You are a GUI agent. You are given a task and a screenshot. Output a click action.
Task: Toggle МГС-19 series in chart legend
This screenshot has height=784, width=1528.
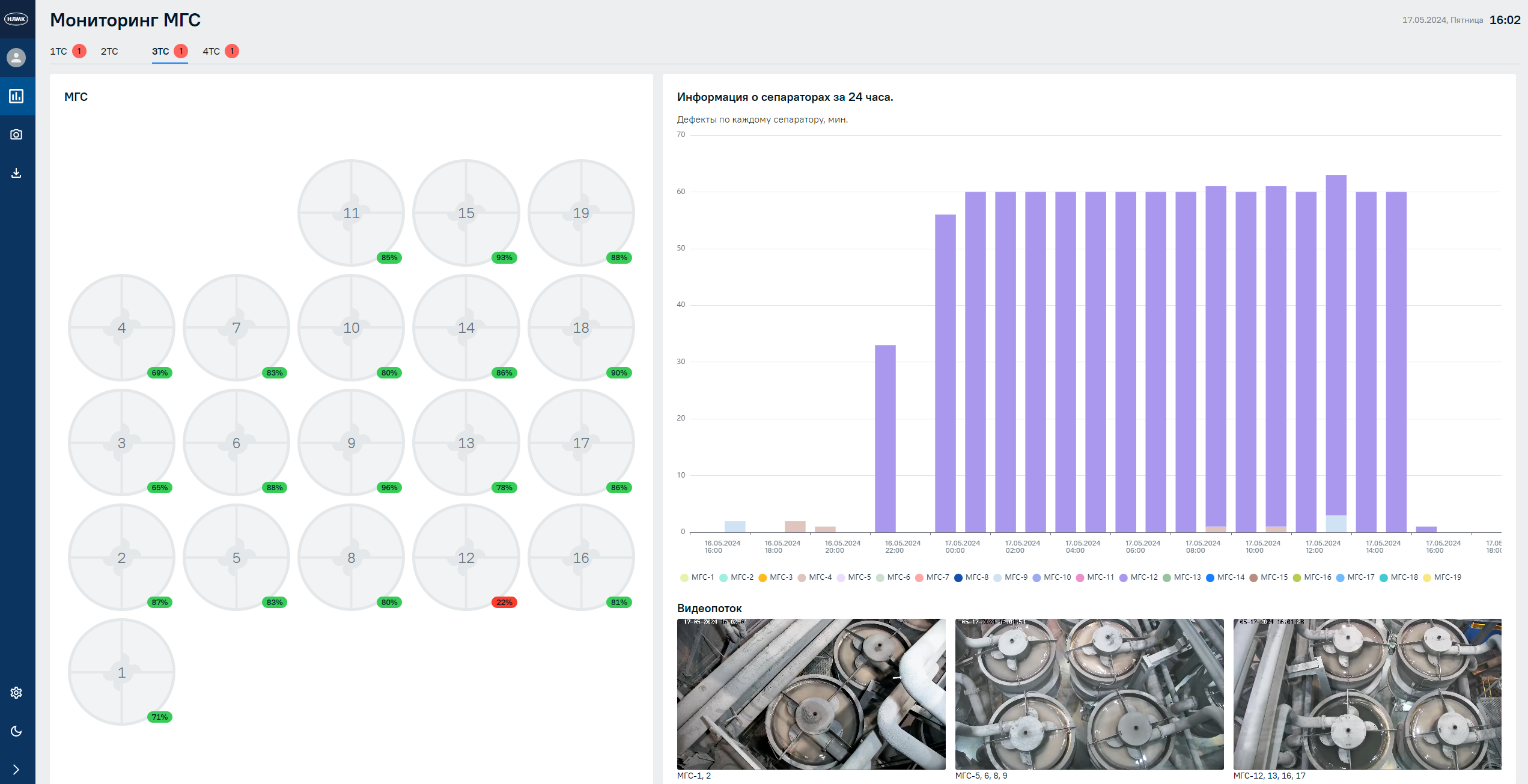[x=1441, y=577]
